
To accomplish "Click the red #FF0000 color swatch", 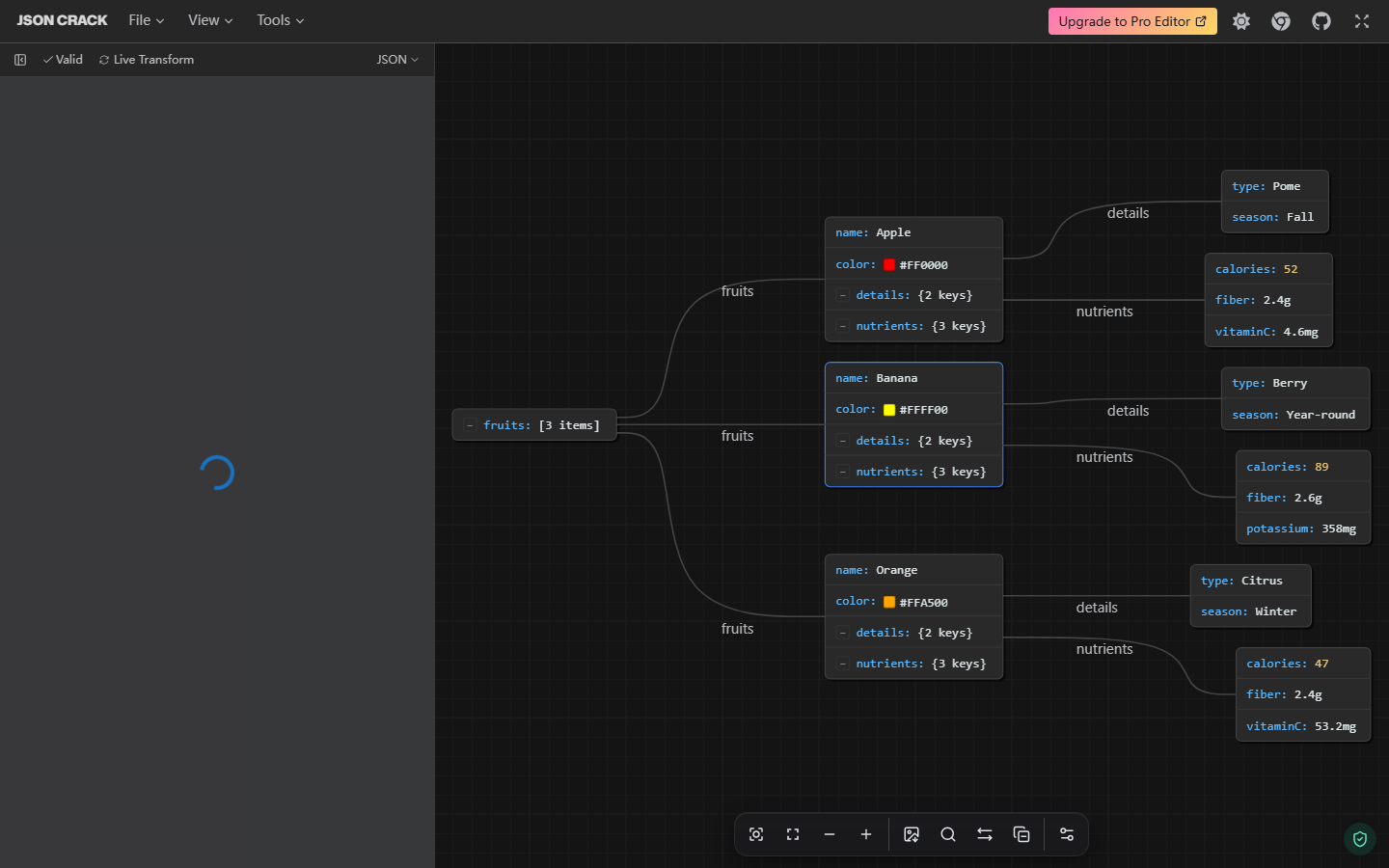I will click(889, 265).
